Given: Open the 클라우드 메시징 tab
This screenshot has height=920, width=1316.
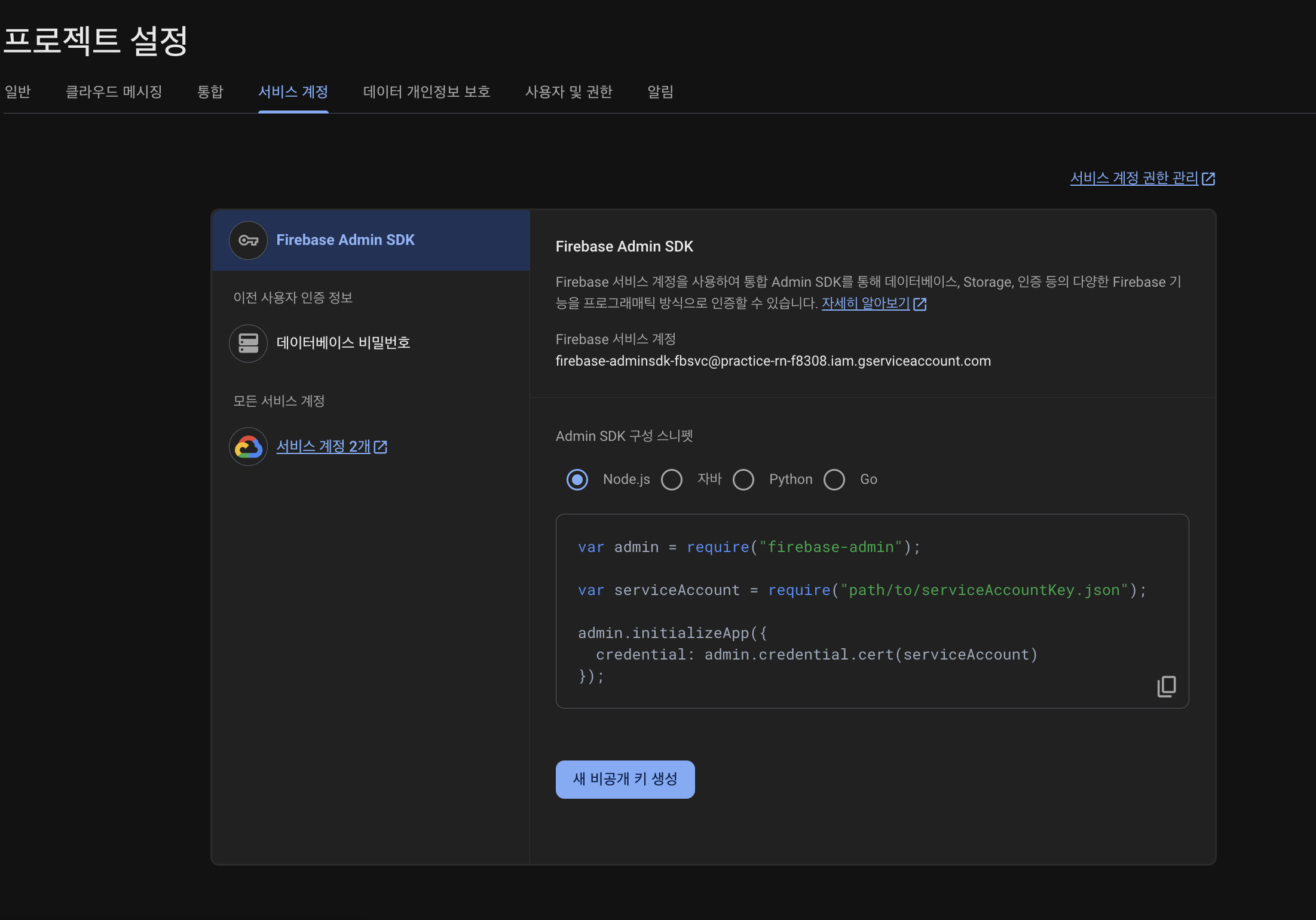Looking at the screenshot, I should tap(114, 92).
